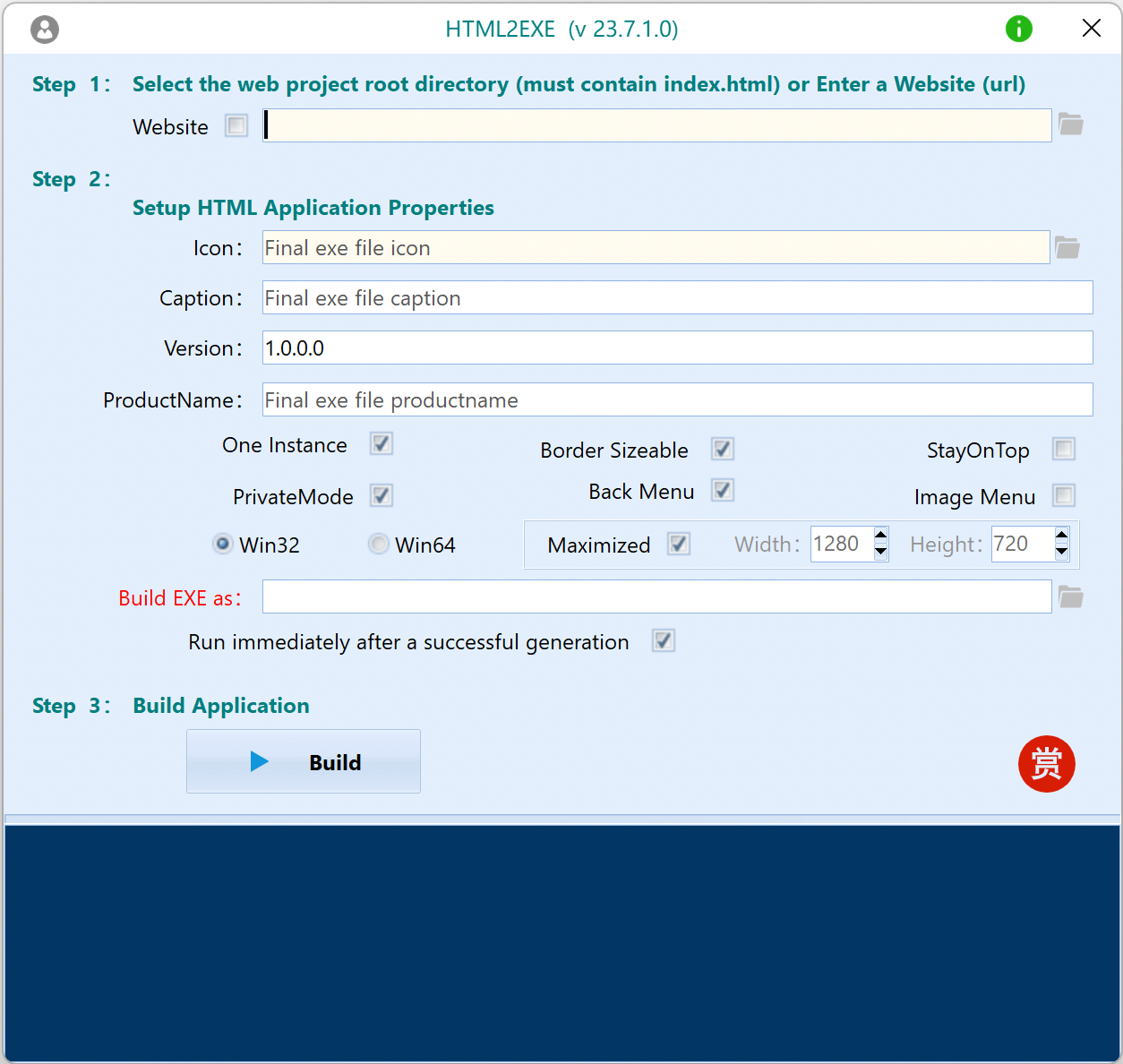Image resolution: width=1123 pixels, height=1064 pixels.
Task: Browse for Build EXE output location
Action: pyautogui.click(x=1071, y=596)
